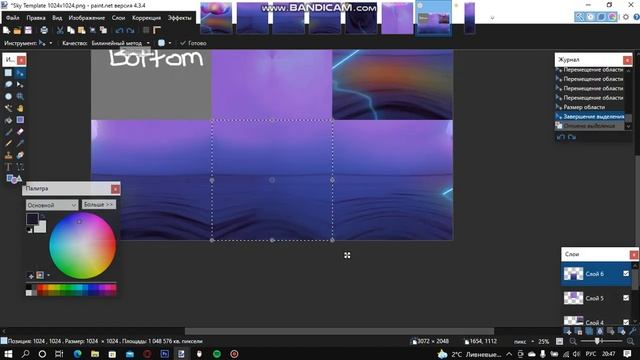Click the Windows Start button
This screenshot has width=640, height=360.
pos(8,353)
